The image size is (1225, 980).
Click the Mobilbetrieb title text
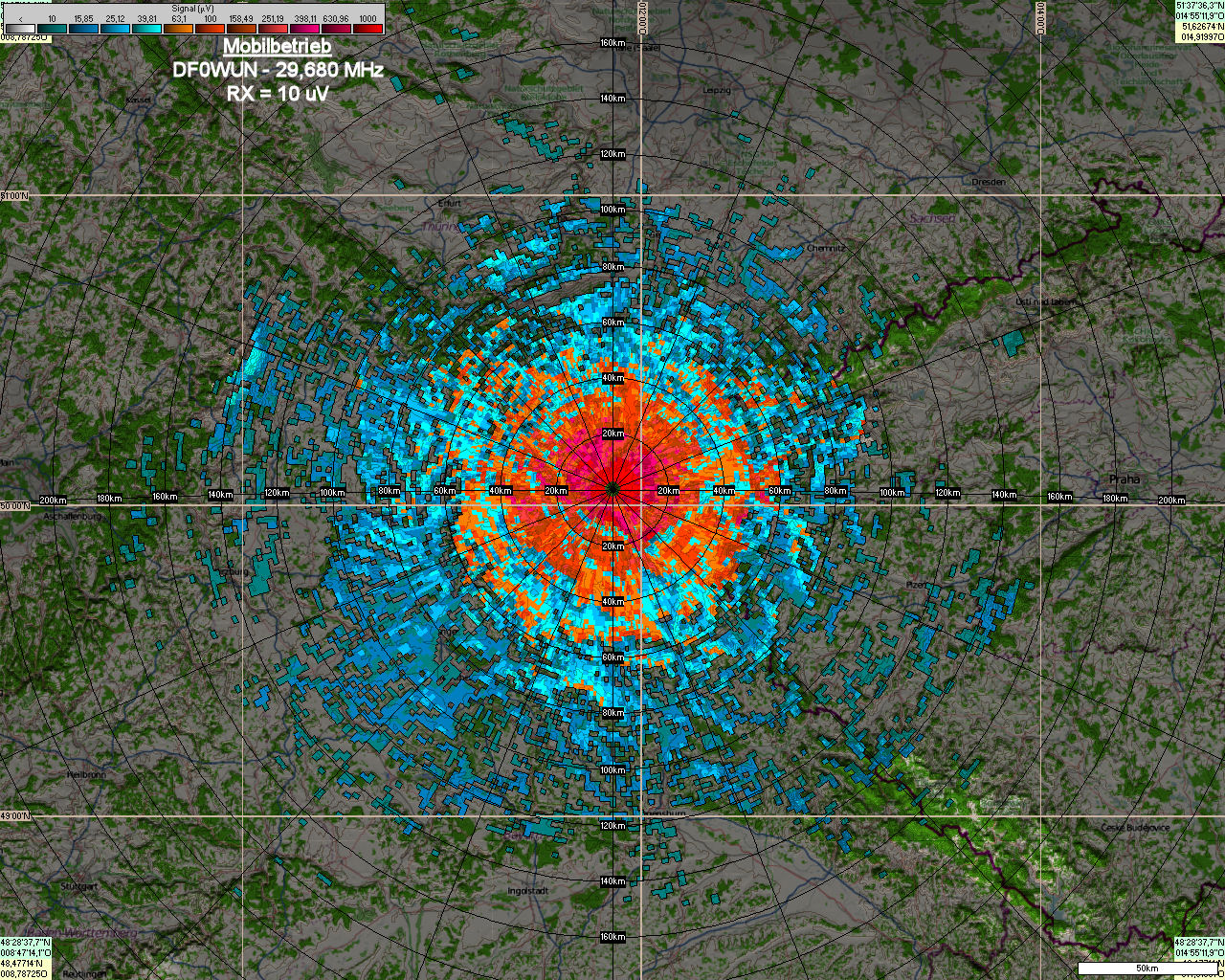[278, 47]
